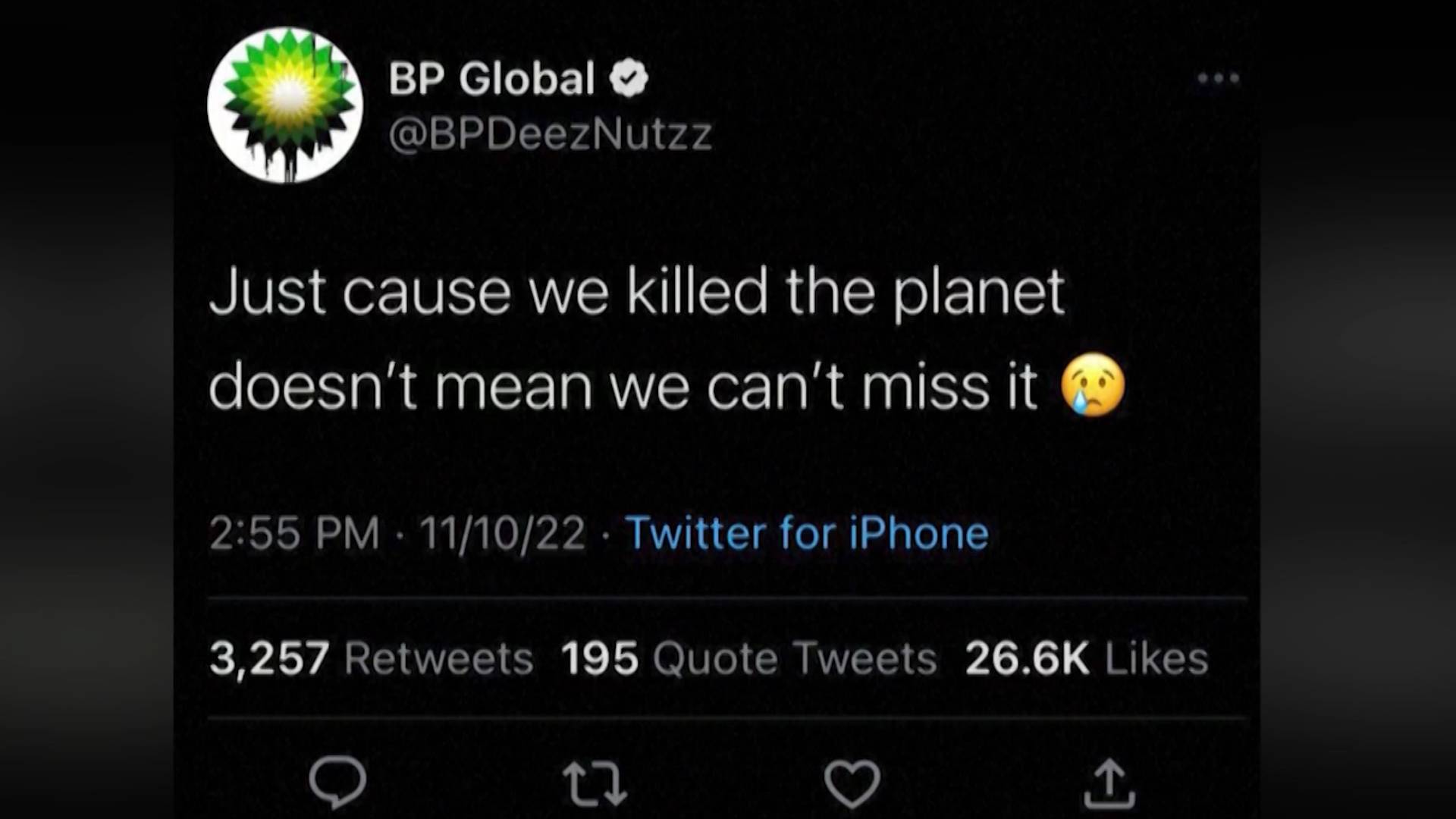Image resolution: width=1456 pixels, height=819 pixels.
Task: View the 195 Quote Tweets list
Action: coord(748,658)
